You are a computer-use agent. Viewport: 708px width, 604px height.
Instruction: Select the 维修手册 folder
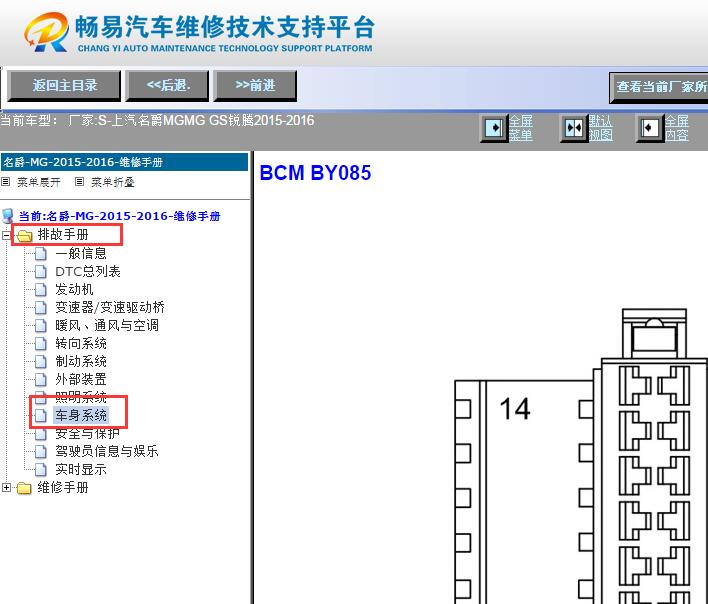point(63,488)
